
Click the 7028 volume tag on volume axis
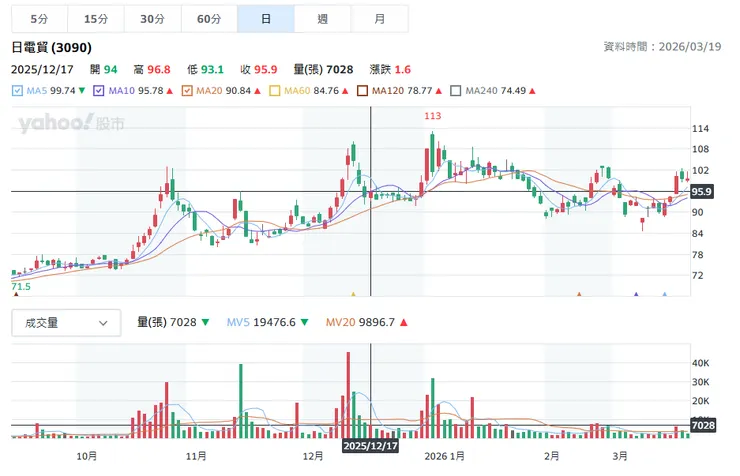[x=703, y=425]
